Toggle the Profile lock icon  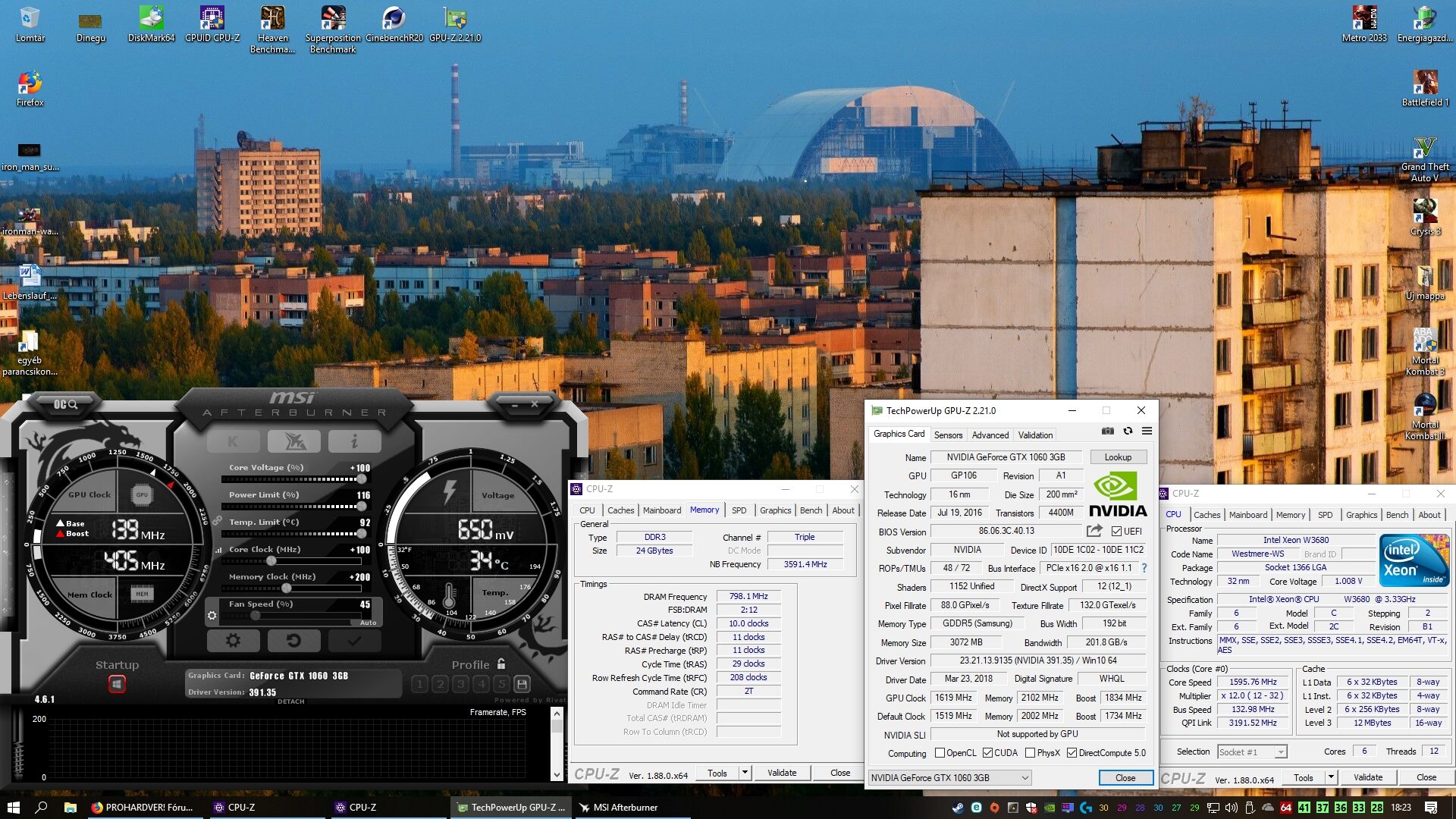pyautogui.click(x=501, y=664)
